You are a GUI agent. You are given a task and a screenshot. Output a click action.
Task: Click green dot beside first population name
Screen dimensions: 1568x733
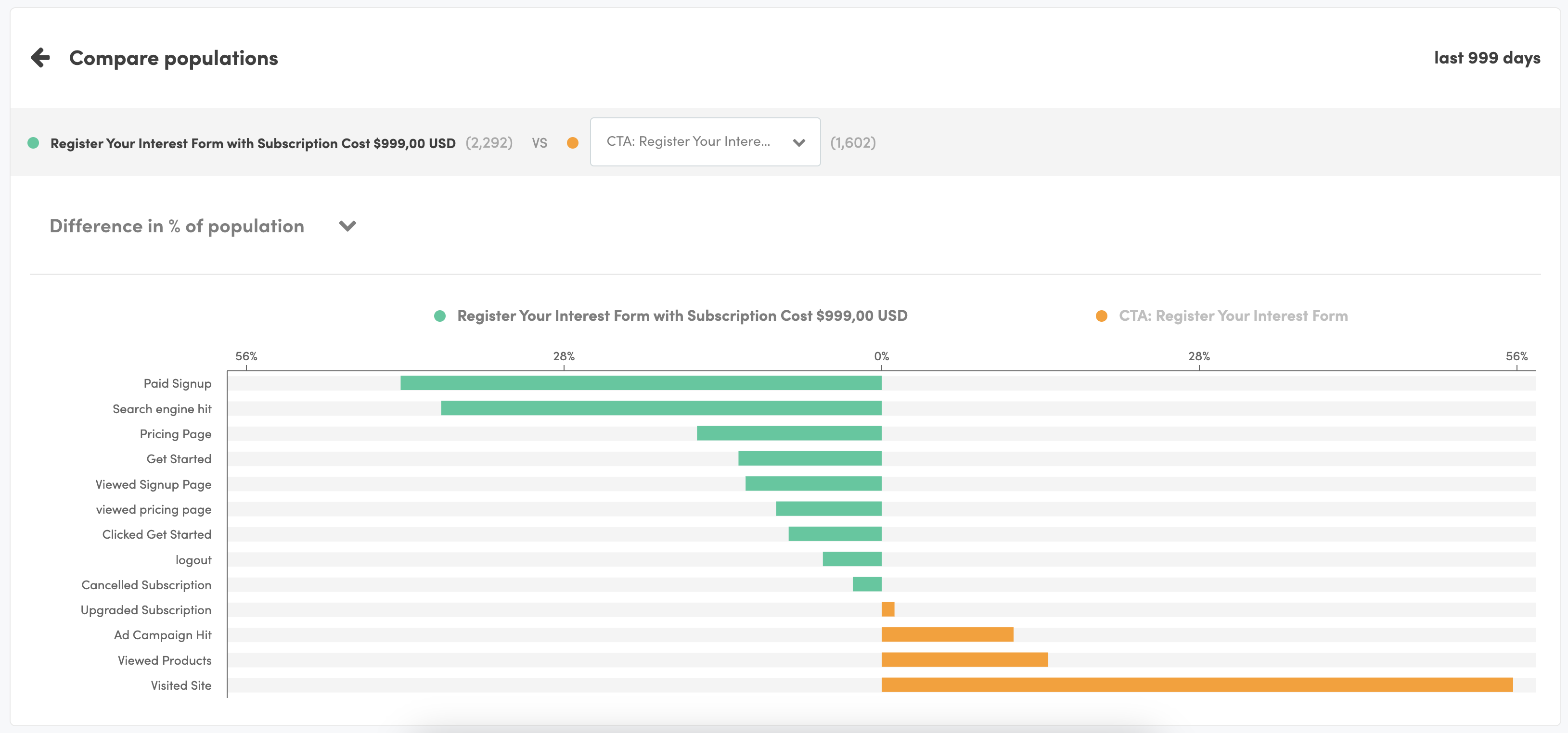[34, 143]
